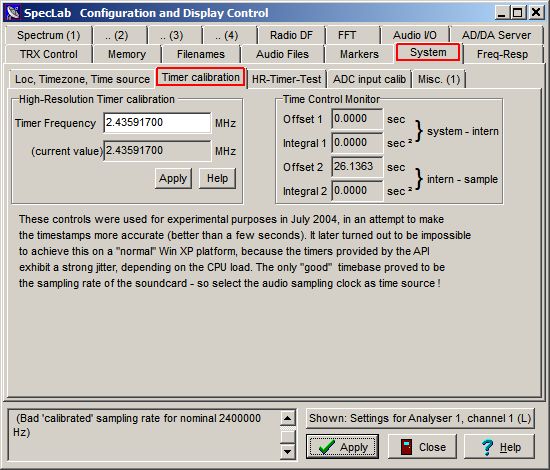Open the ADC input calib subtab
Screen dimensions: 550x470
tap(369, 79)
